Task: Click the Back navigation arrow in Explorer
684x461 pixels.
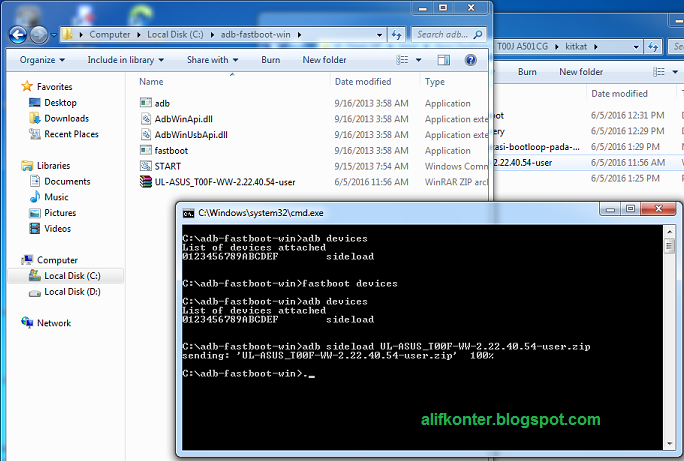Action: point(18,35)
